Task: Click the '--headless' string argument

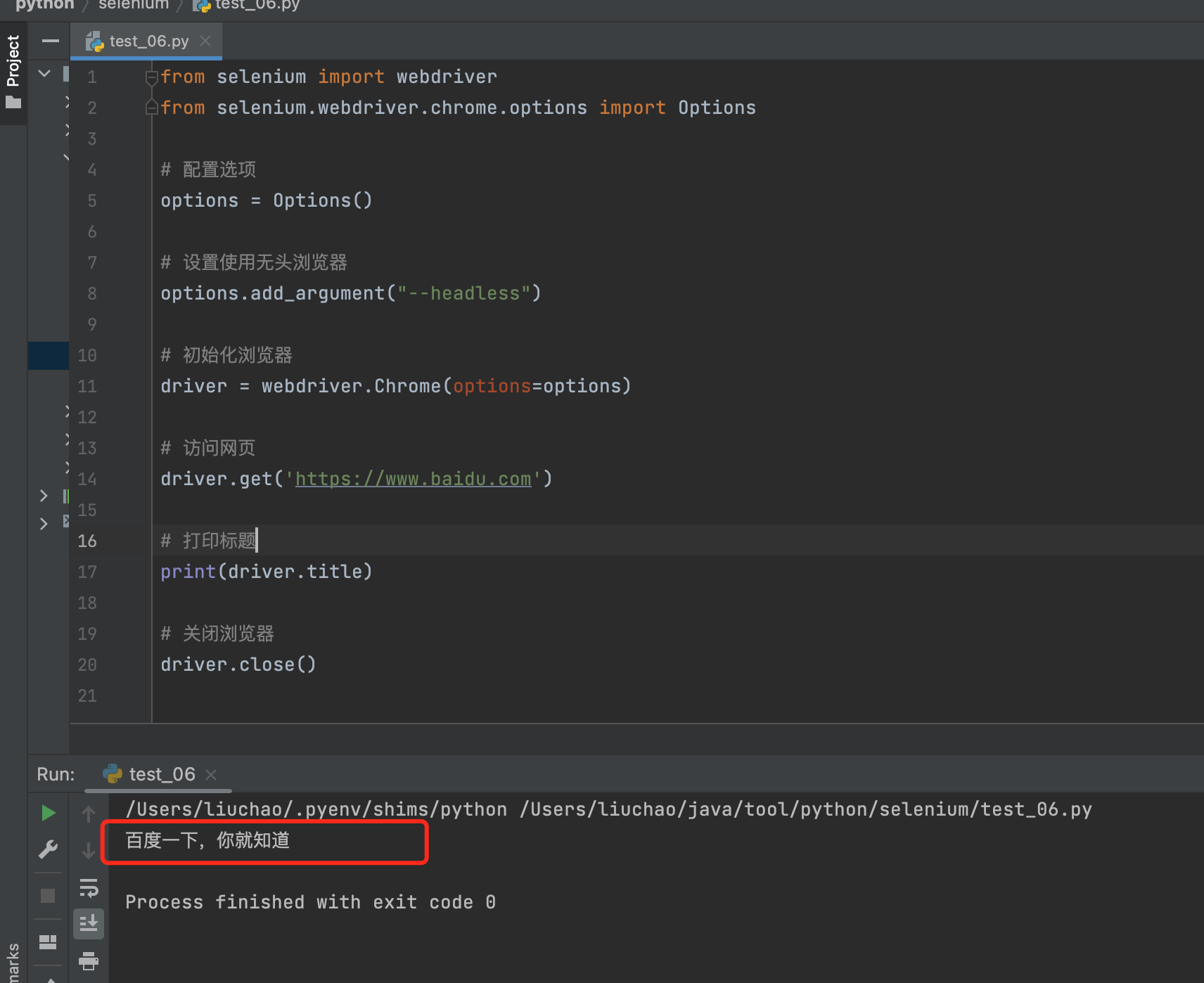Action: 463,293
